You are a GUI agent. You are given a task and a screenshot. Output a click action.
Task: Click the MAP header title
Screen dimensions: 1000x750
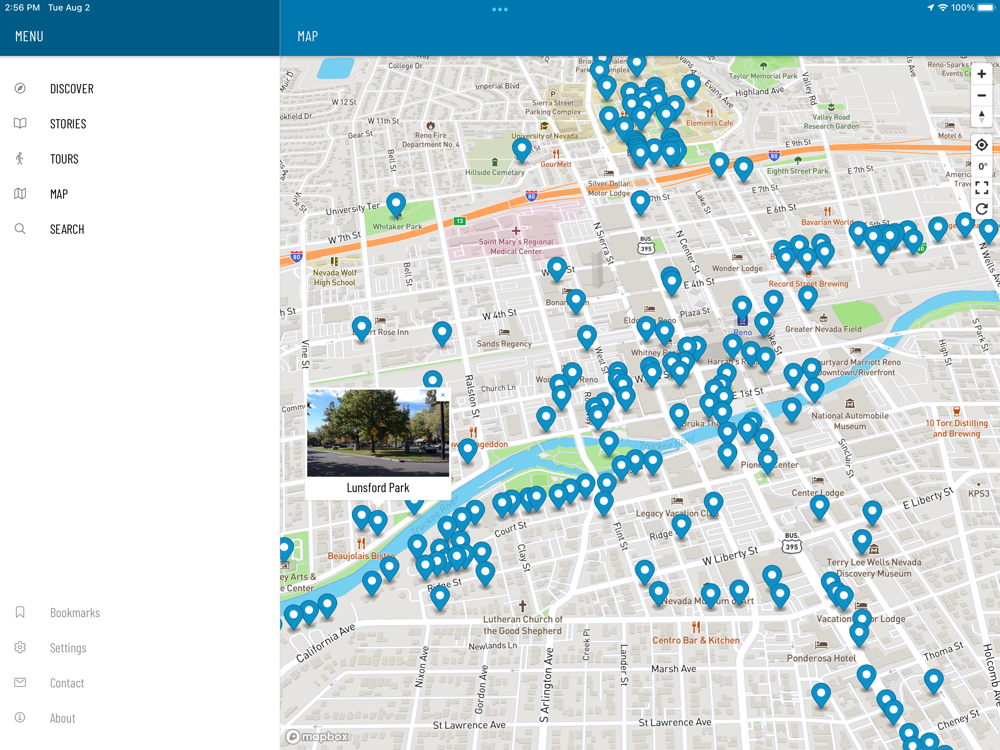click(x=307, y=36)
